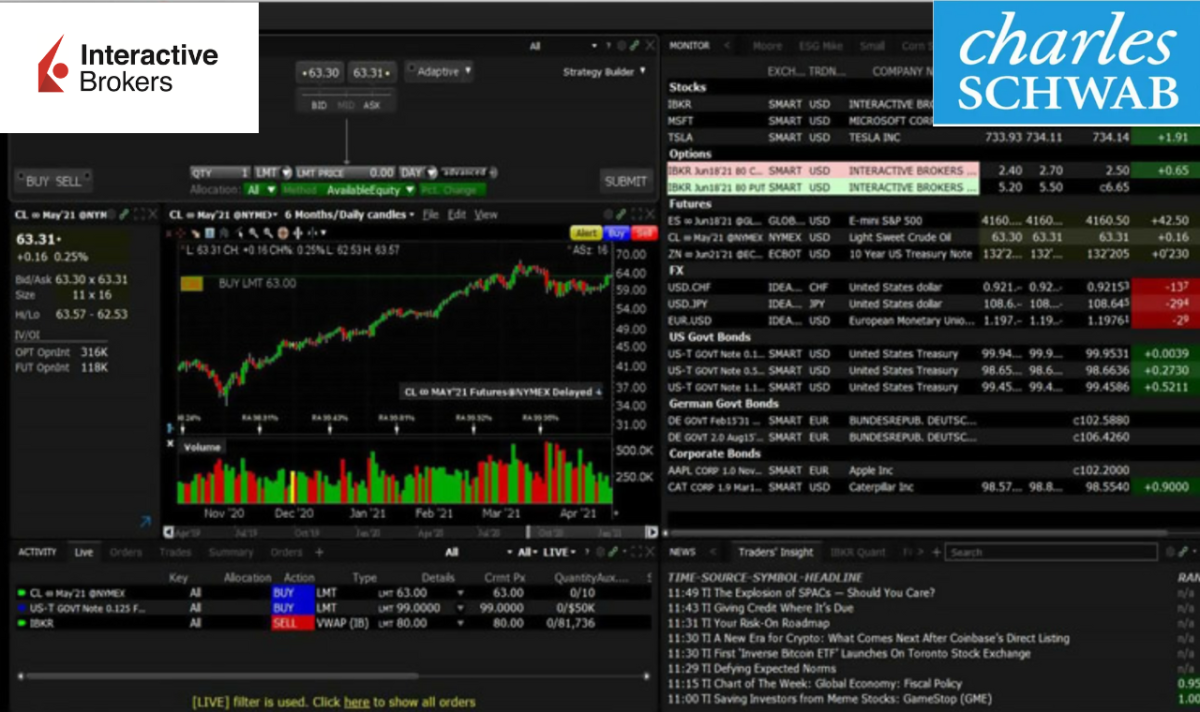Click the help question mark in order entry header
1200x712 pixels.
[608, 46]
